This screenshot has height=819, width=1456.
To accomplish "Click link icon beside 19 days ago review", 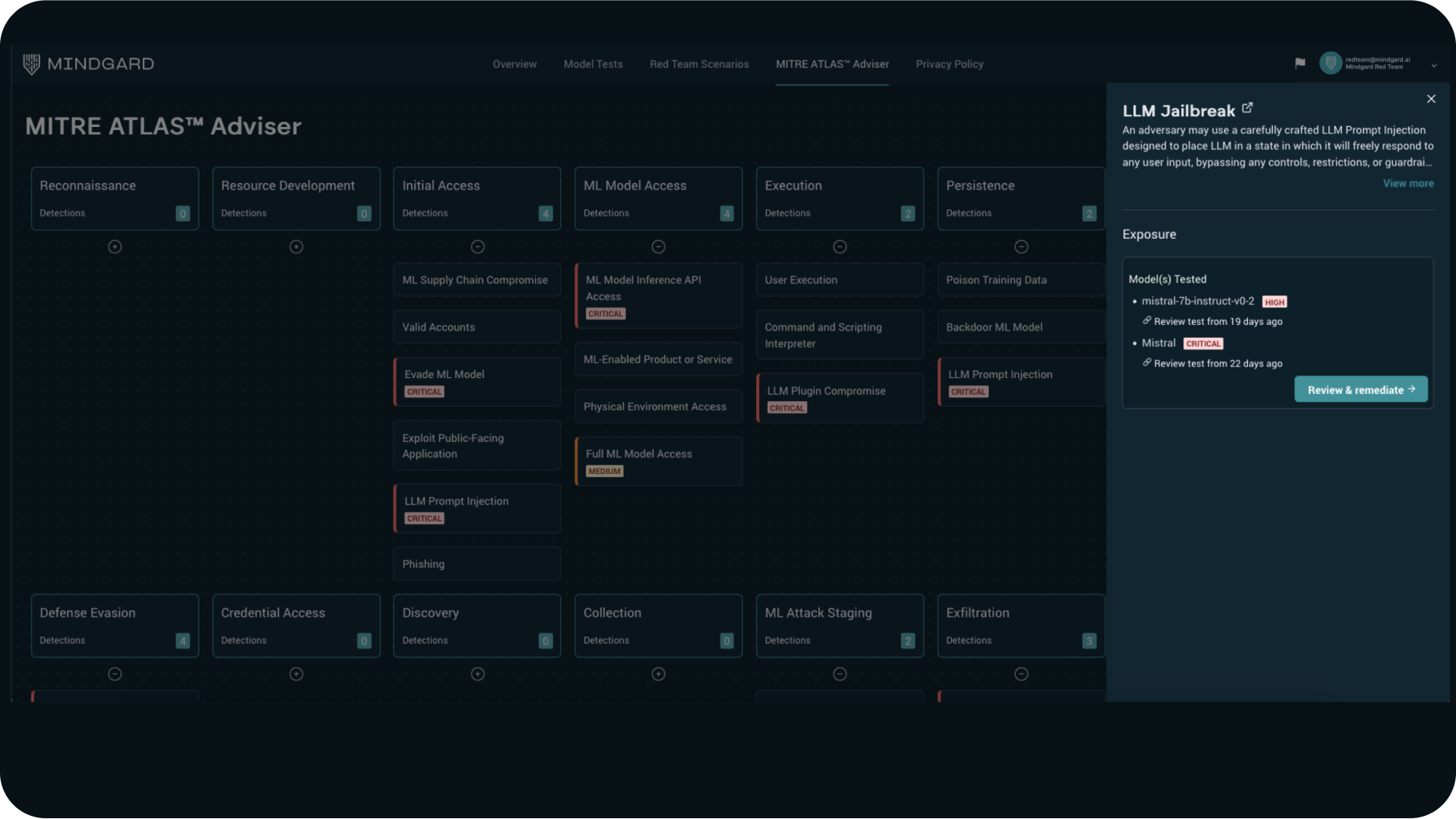I will 1146,320.
